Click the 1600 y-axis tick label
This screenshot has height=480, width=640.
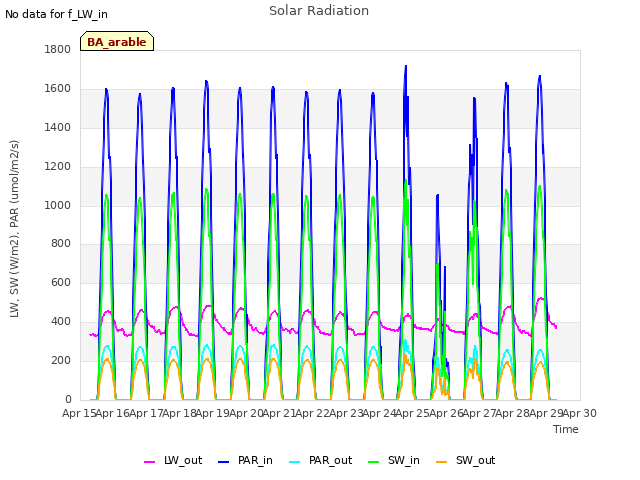pyautogui.click(x=58, y=88)
